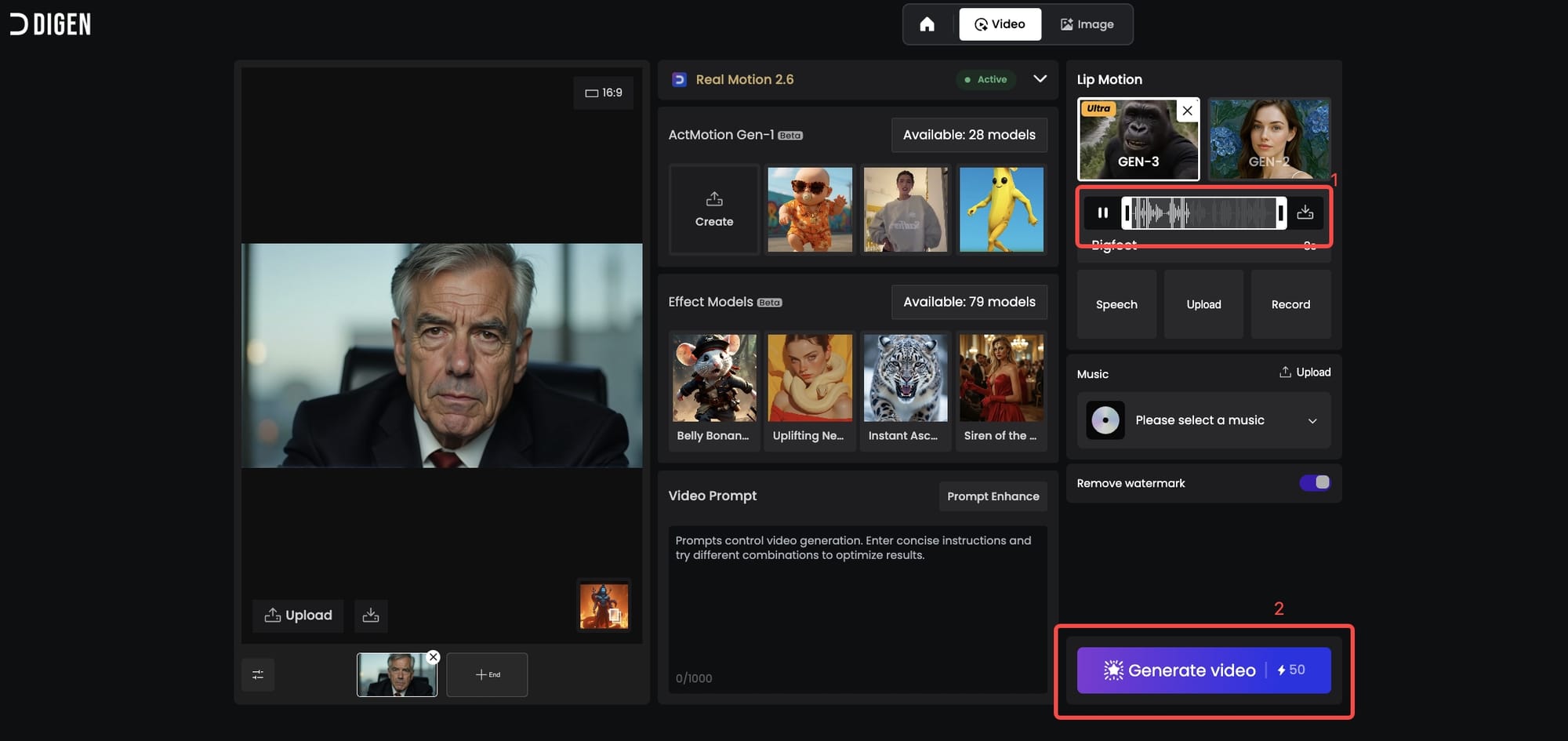Click the DIGEN logo
The image size is (1568, 741).
51,24
